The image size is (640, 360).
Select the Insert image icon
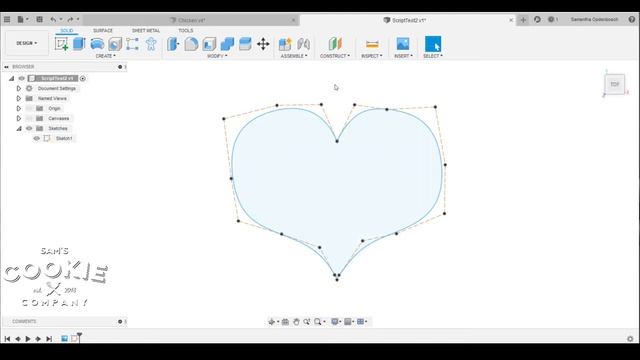[x=403, y=44]
